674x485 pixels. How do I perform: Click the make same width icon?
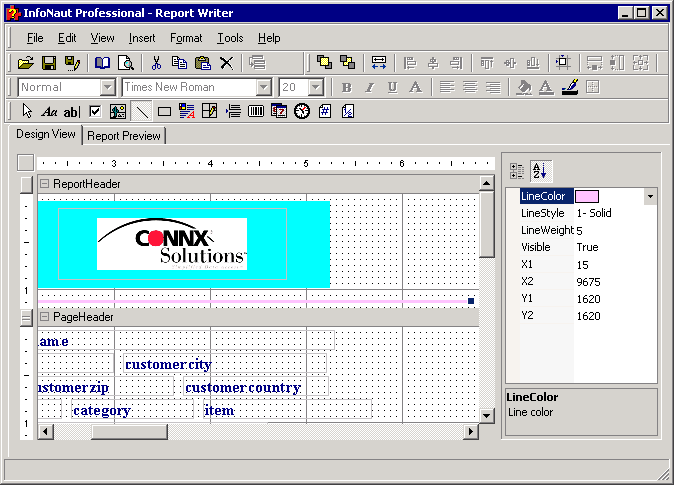point(379,62)
